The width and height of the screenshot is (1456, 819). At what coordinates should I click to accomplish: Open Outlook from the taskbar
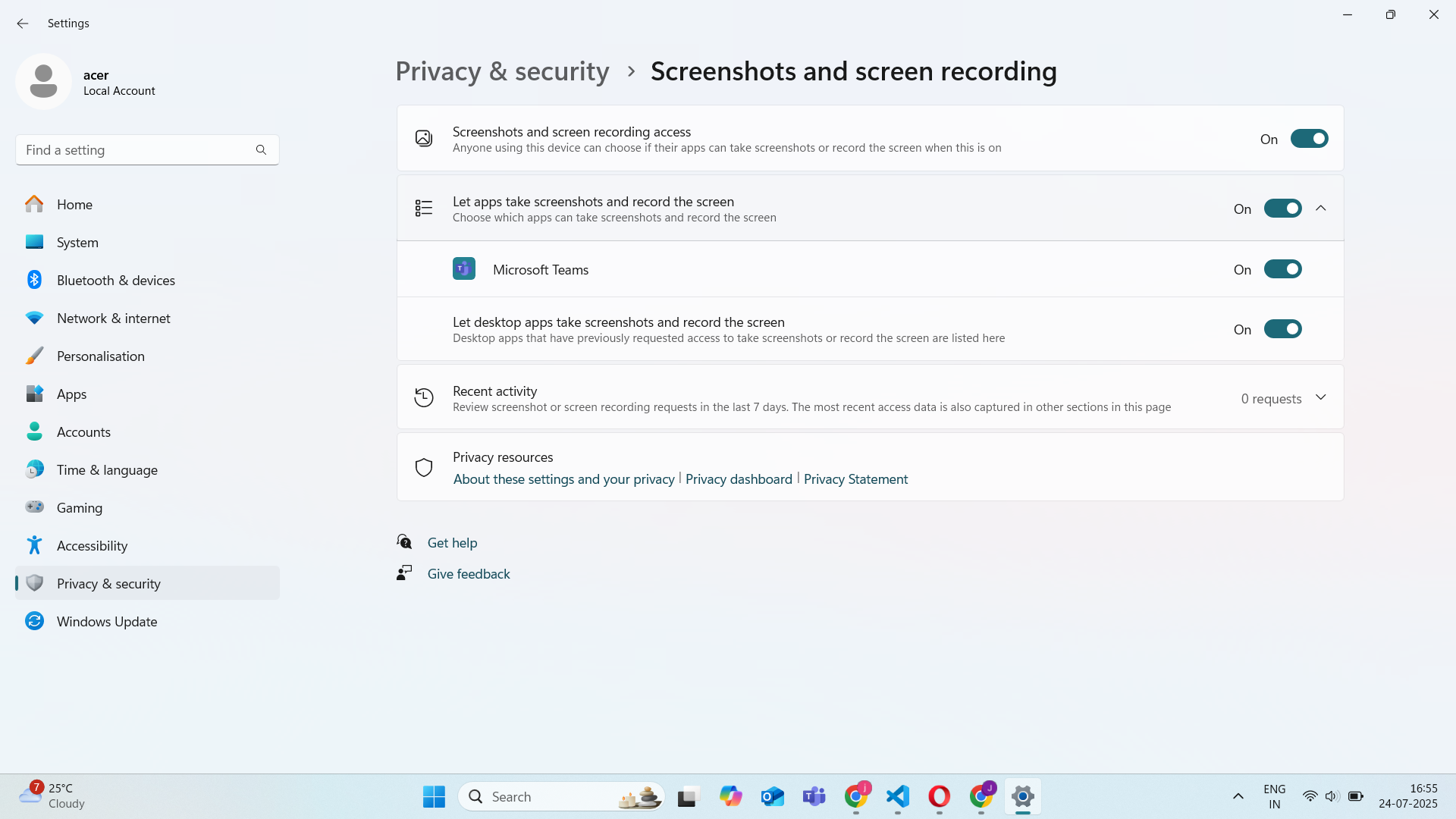click(x=772, y=796)
